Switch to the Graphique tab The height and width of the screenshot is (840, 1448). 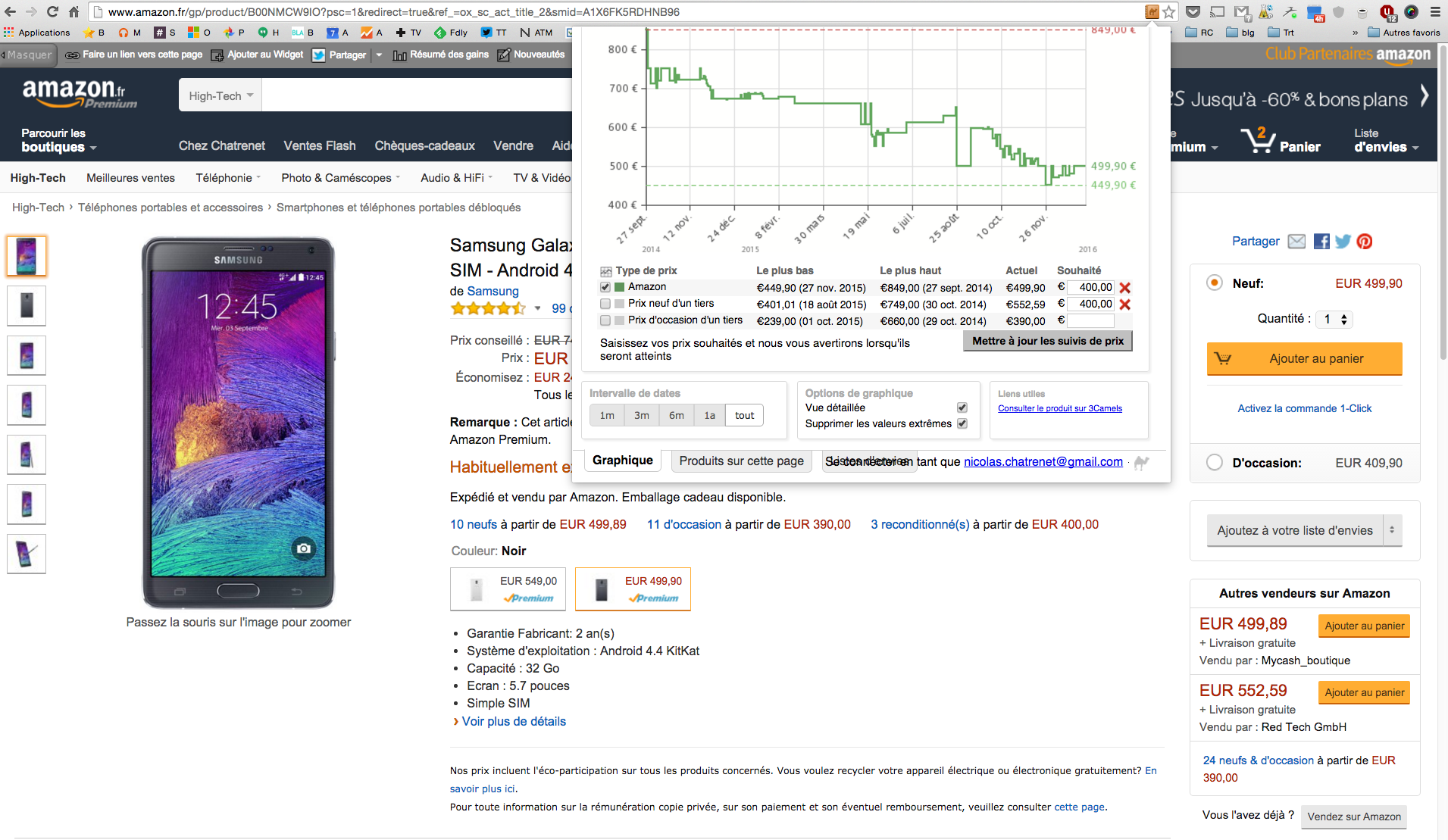622,460
